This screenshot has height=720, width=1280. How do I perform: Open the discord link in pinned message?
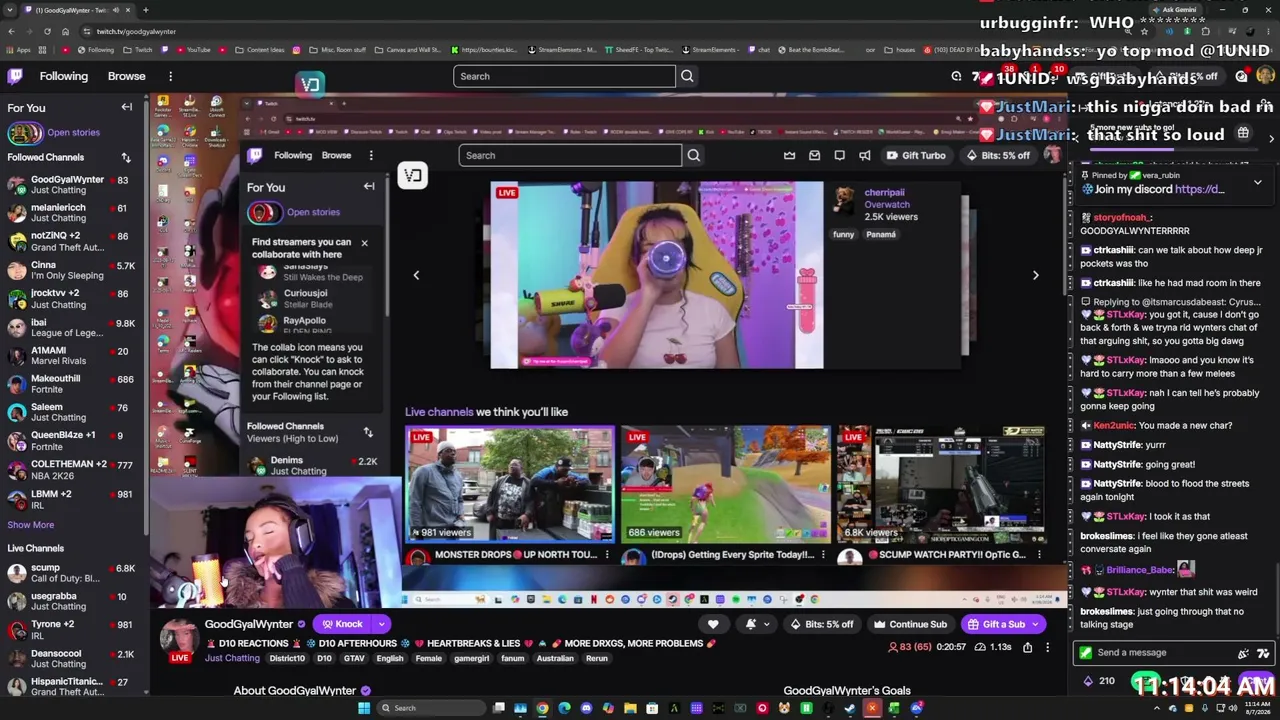[x=1199, y=189]
